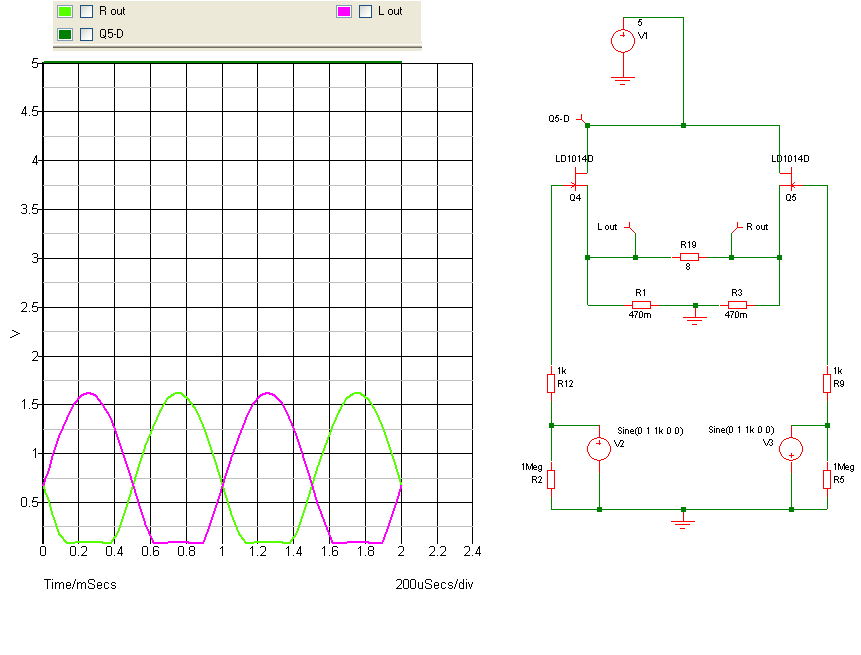Click the L out probe marker
Viewport: 861px width, 655px height.
coord(631,229)
